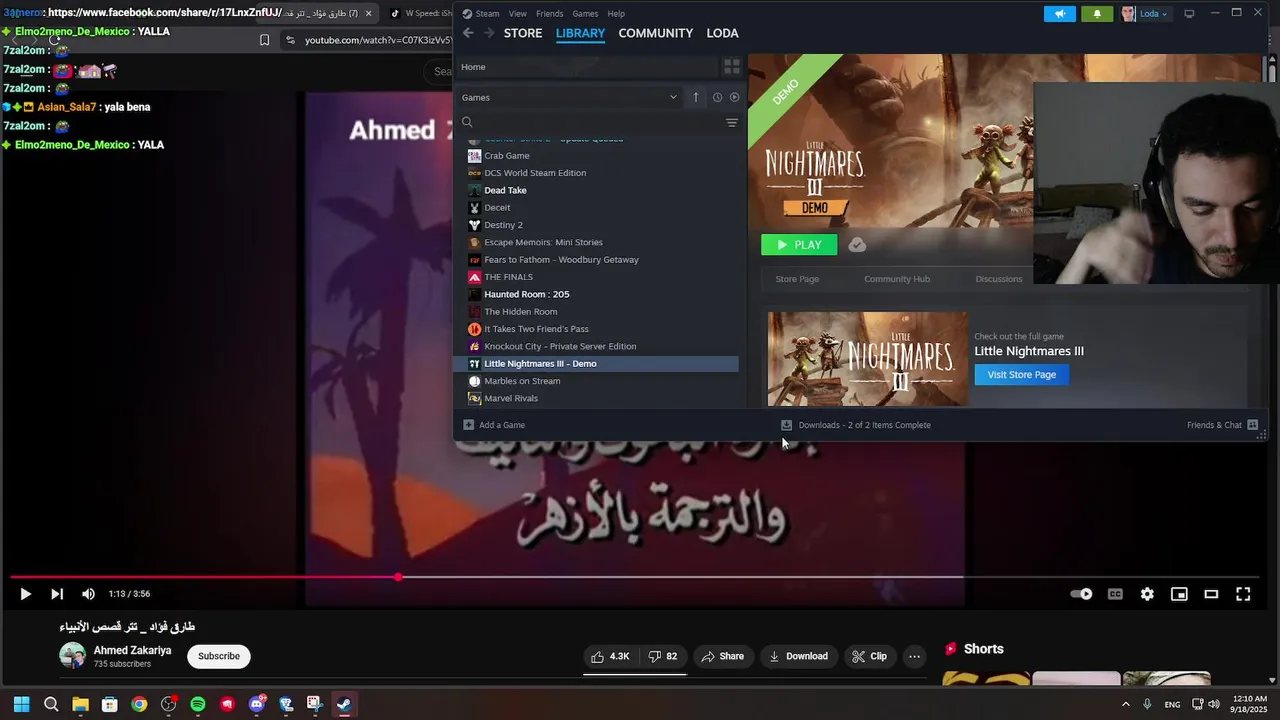Click the YouTube Dislike thumbs-down button
The image size is (1280, 720).
(662, 656)
